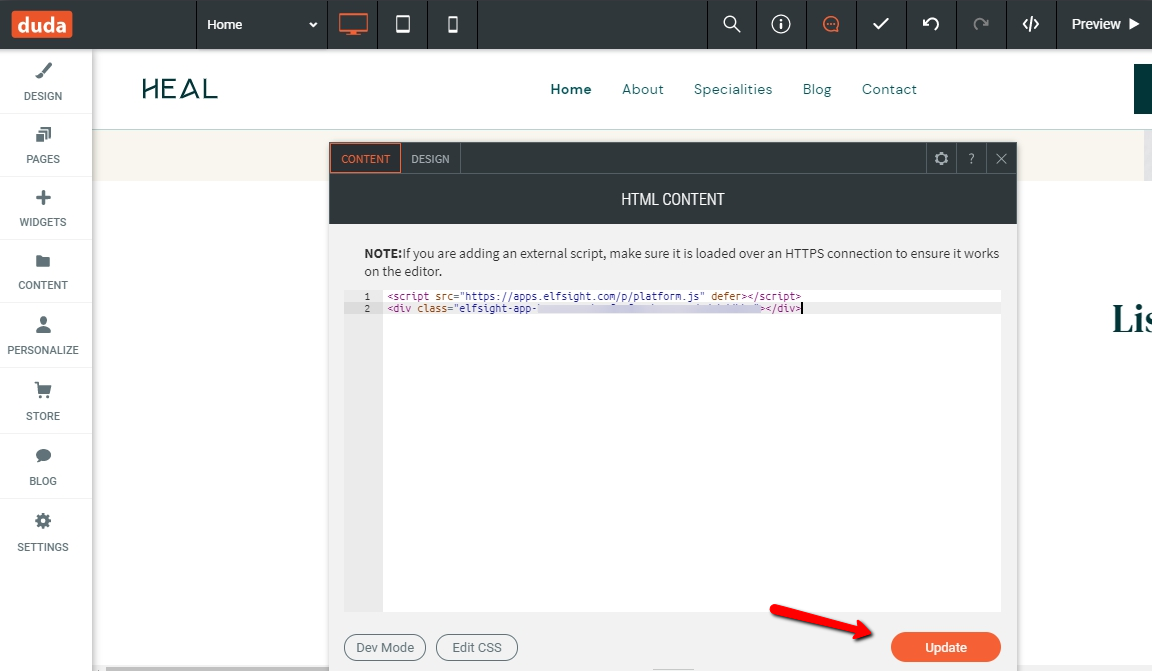Screen dimensions: 1152x671
Task: Click the Dev Mode button
Action: click(x=385, y=647)
